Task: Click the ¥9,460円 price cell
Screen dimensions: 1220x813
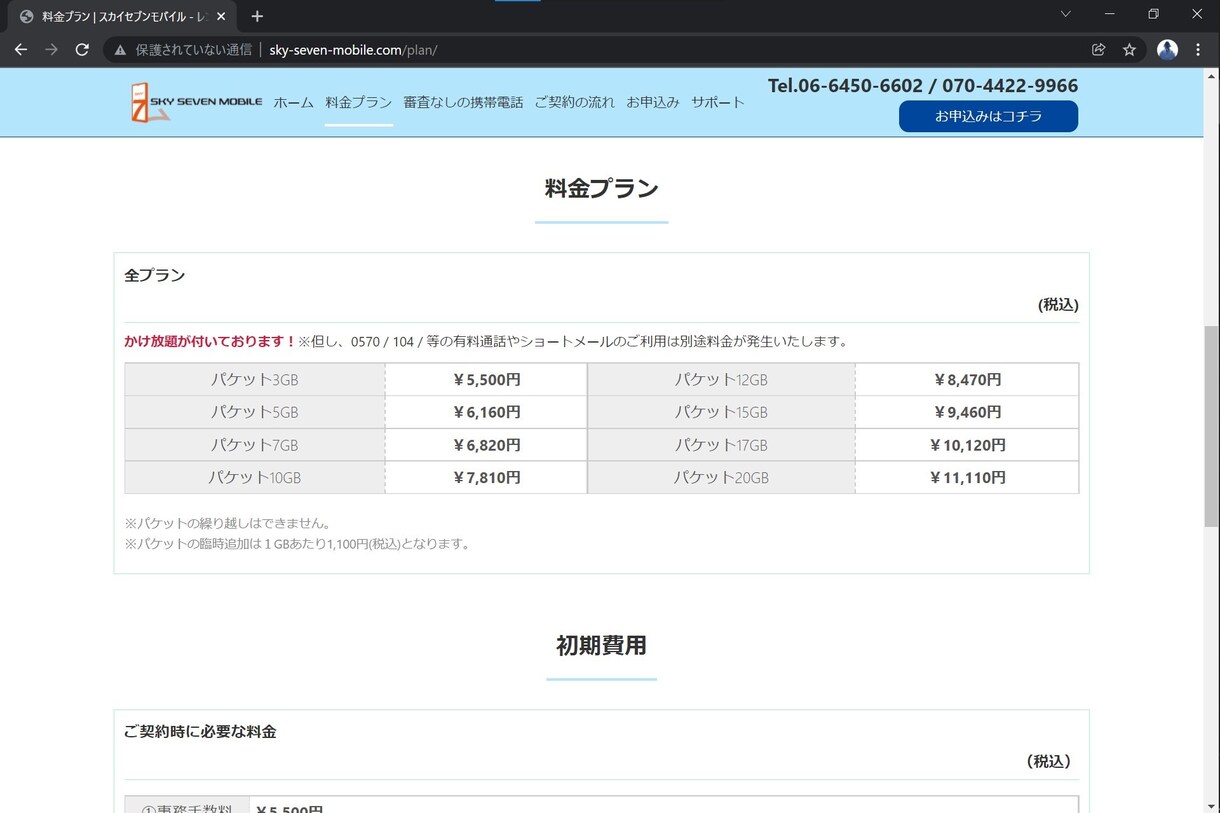Action: click(967, 412)
